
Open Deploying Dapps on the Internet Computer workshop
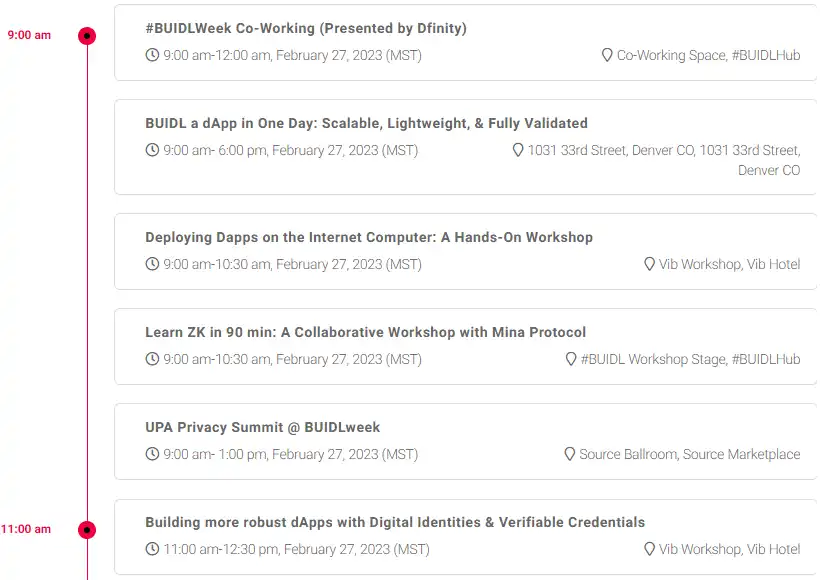pos(369,237)
